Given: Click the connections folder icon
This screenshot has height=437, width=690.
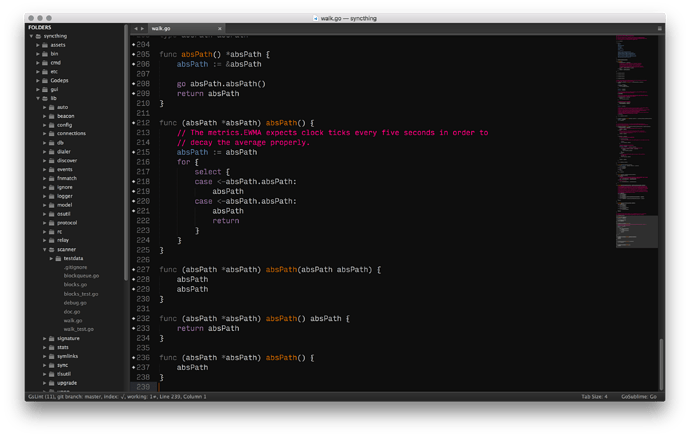Looking at the screenshot, I should click(x=51, y=133).
